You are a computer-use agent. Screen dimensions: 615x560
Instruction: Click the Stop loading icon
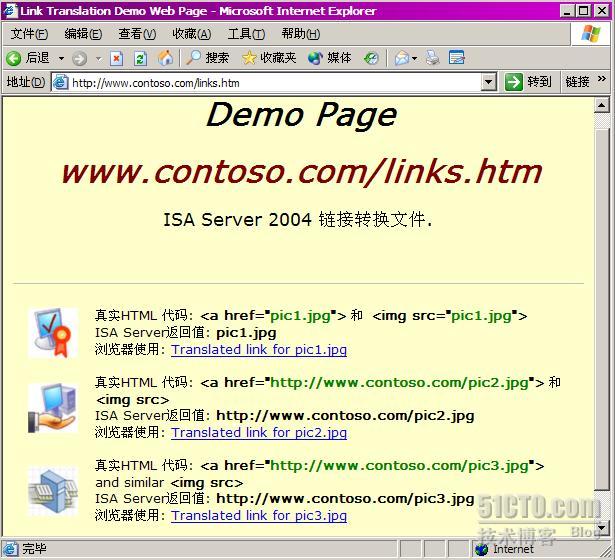[116, 59]
